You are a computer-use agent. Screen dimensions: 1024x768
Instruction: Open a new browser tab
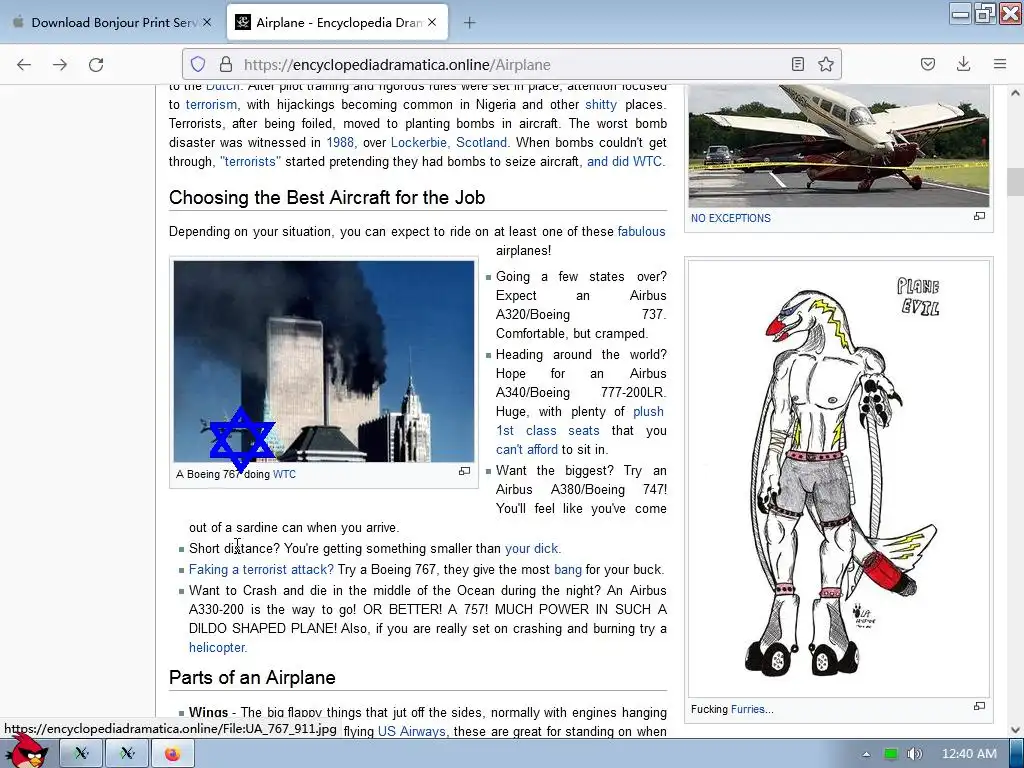click(470, 23)
